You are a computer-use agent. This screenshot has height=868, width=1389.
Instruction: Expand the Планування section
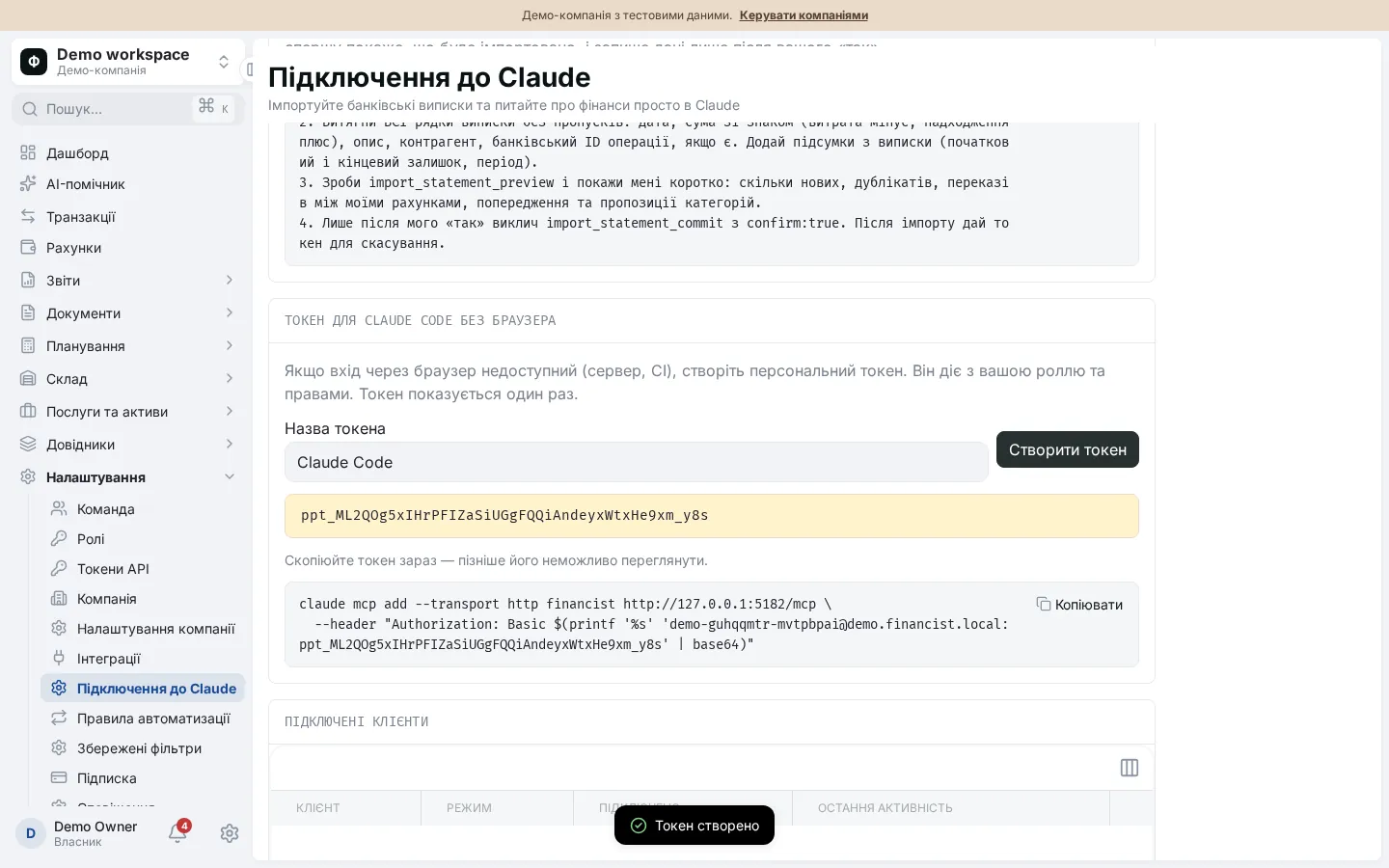(x=128, y=346)
